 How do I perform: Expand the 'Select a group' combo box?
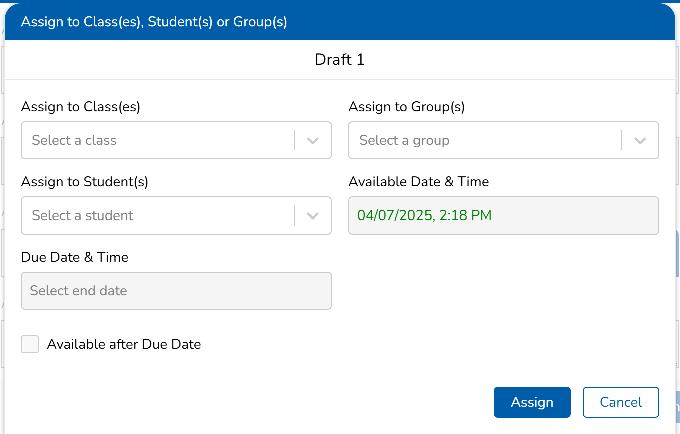coord(484,140)
